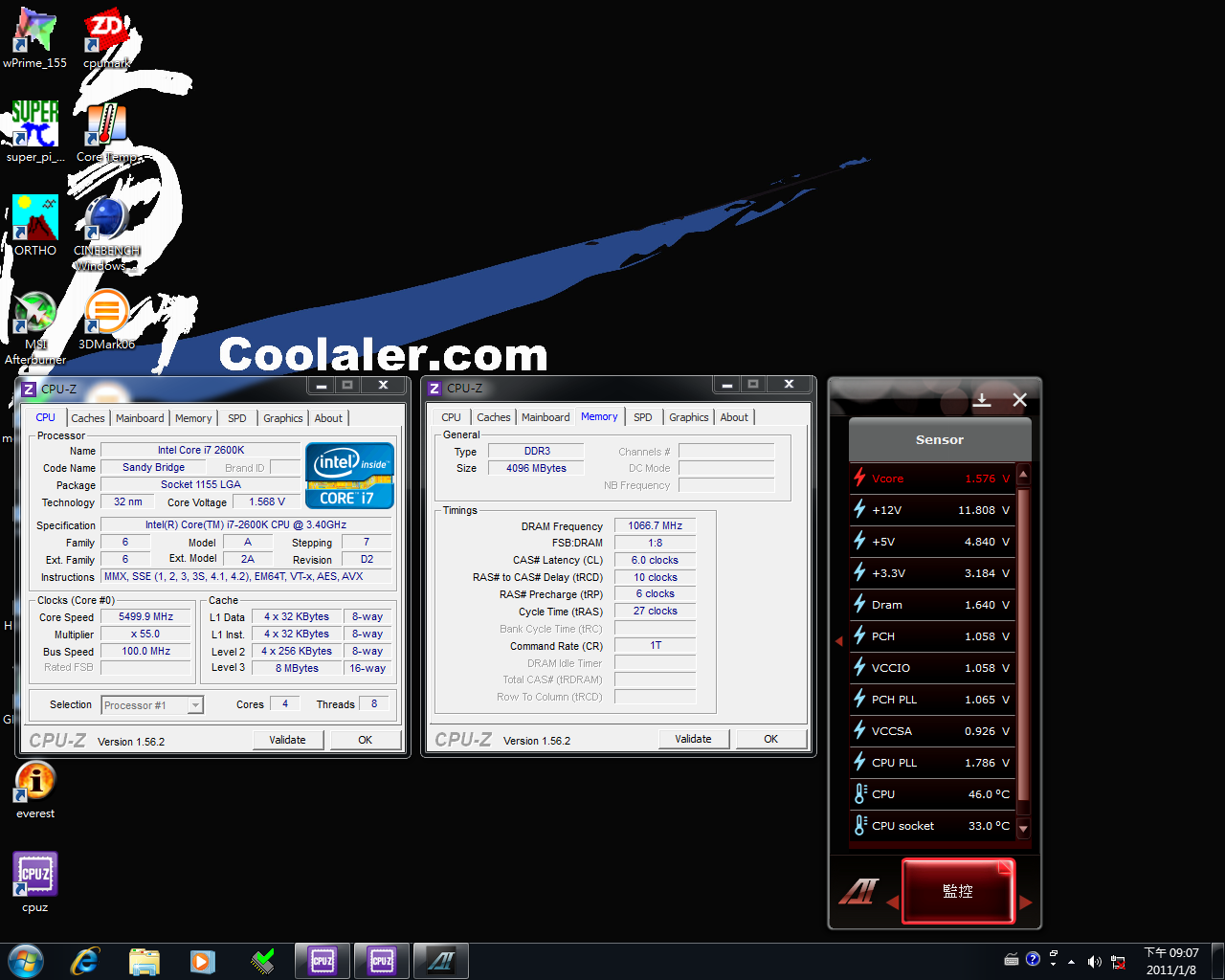Open Windows Media Player on taskbar

coord(202,961)
